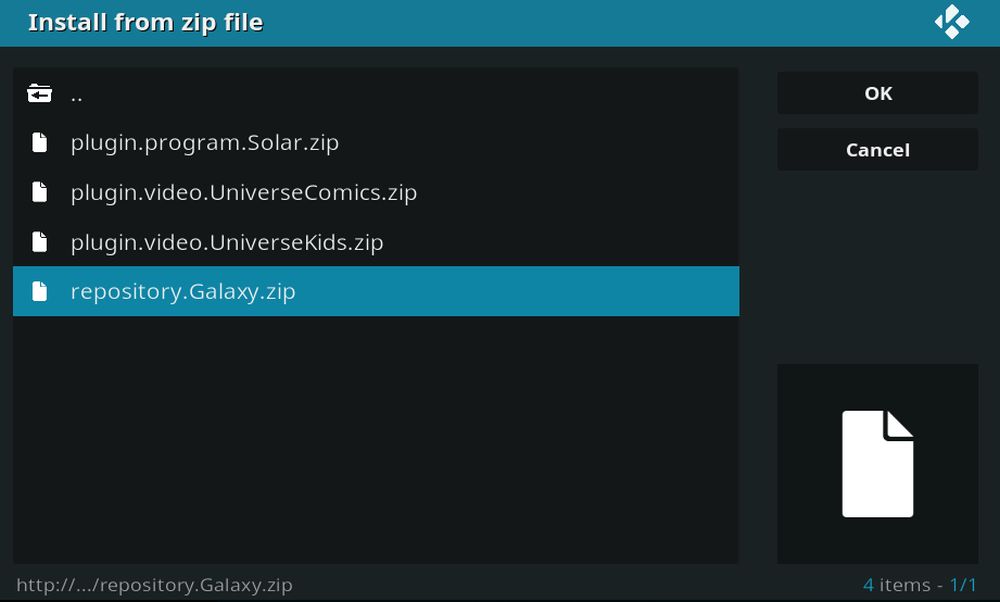Image resolution: width=1000 pixels, height=602 pixels.
Task: Click the large file preview thumbnail
Action: tap(877, 463)
